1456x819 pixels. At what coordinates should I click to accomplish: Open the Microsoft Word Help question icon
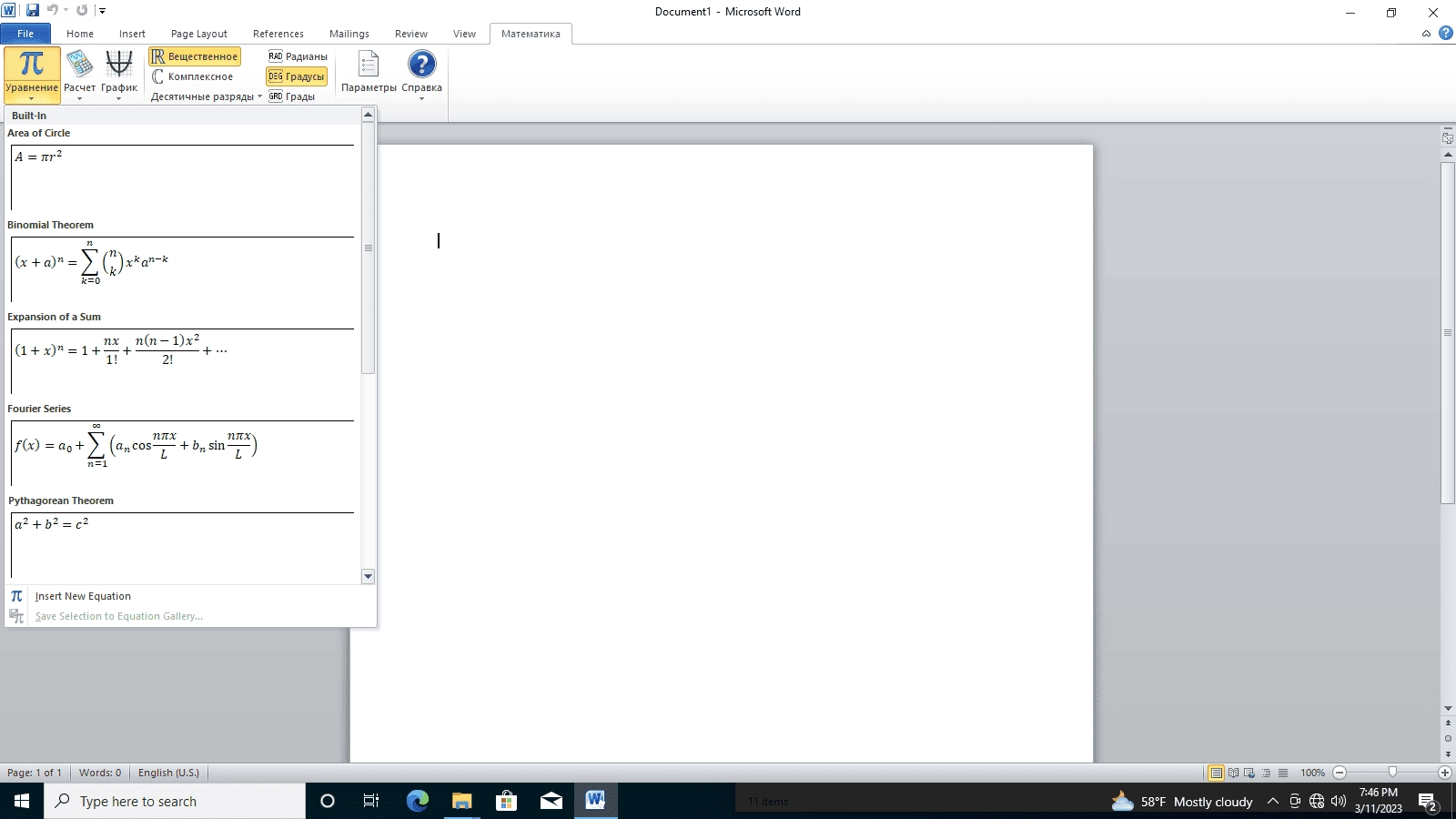[x=1445, y=34]
